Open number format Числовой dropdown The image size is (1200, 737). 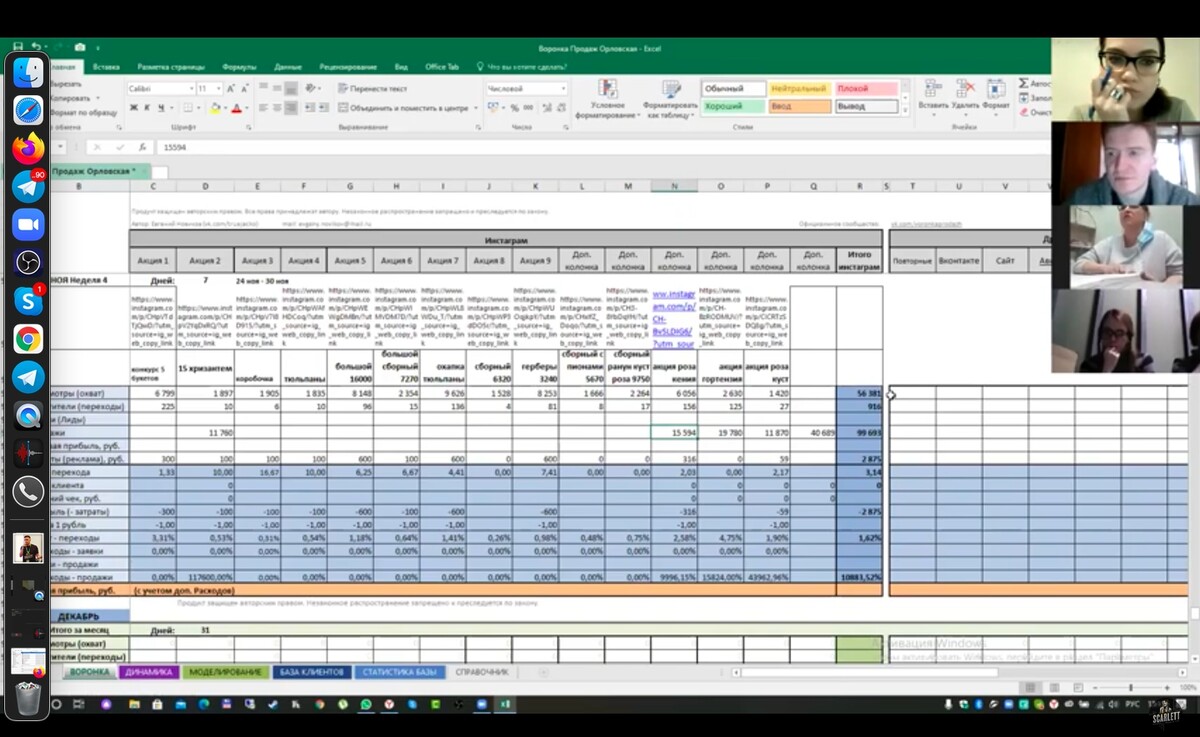tap(563, 89)
